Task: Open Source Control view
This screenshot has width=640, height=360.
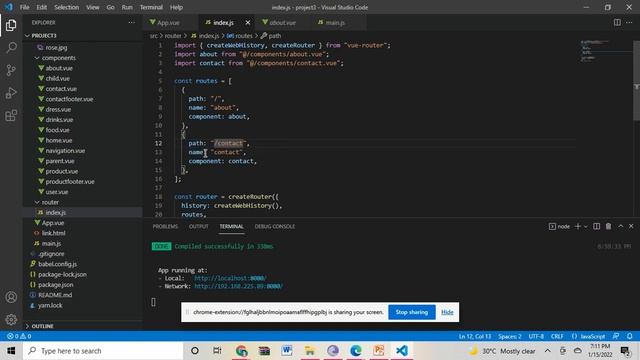Action: (11, 70)
